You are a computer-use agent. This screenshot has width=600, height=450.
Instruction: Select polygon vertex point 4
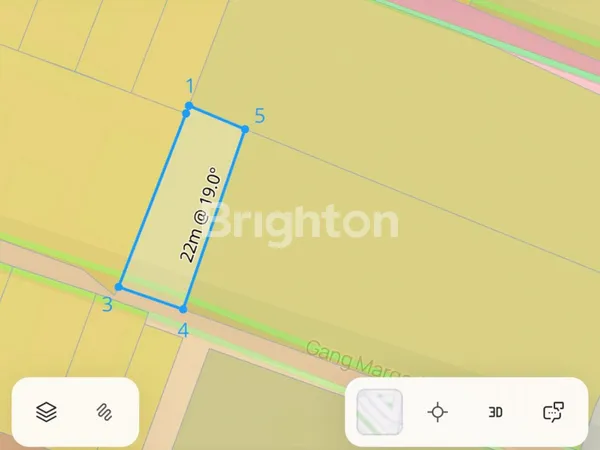pyautogui.click(x=183, y=309)
